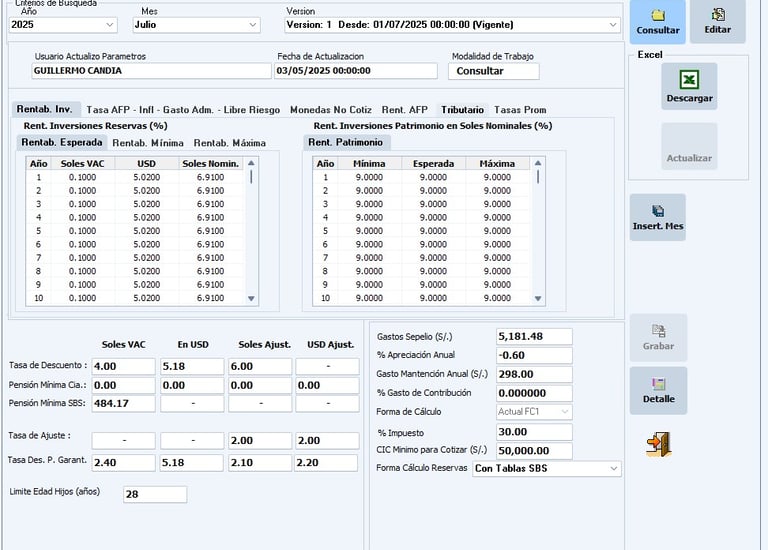
Task: Click Esperada column header in patrimonio table
Action: 433,164
